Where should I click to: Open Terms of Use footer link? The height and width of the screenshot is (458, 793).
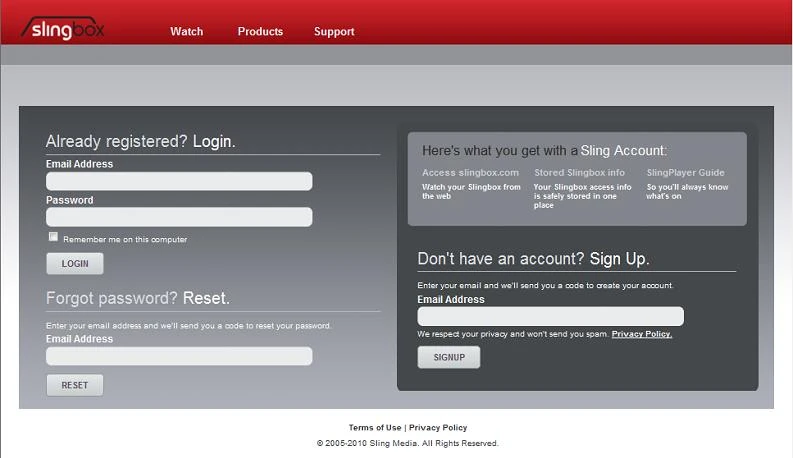click(x=375, y=428)
